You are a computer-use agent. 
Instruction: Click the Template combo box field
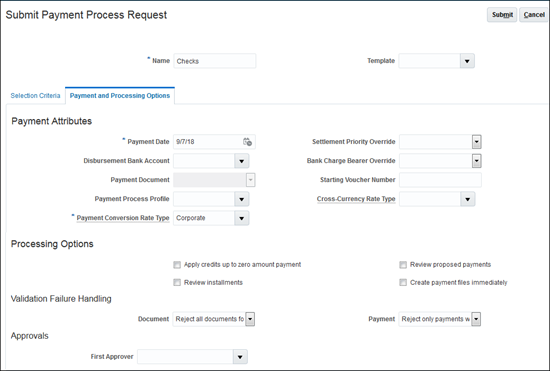(x=429, y=61)
